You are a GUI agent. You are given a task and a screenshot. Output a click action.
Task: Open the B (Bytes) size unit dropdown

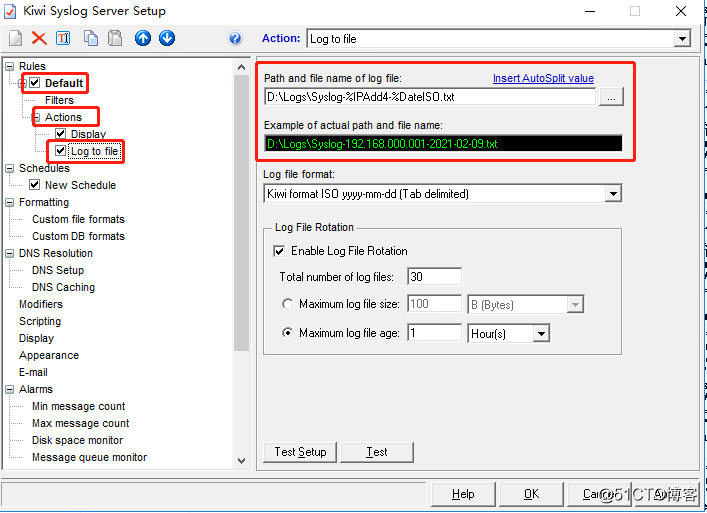(x=575, y=305)
